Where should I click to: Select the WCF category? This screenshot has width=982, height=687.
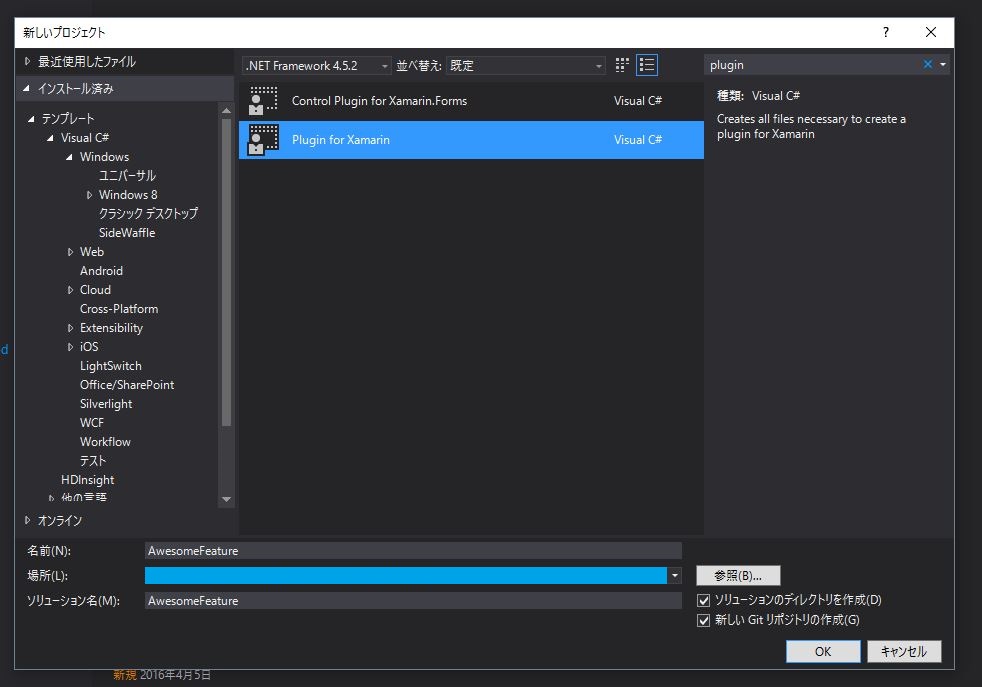[91, 423]
